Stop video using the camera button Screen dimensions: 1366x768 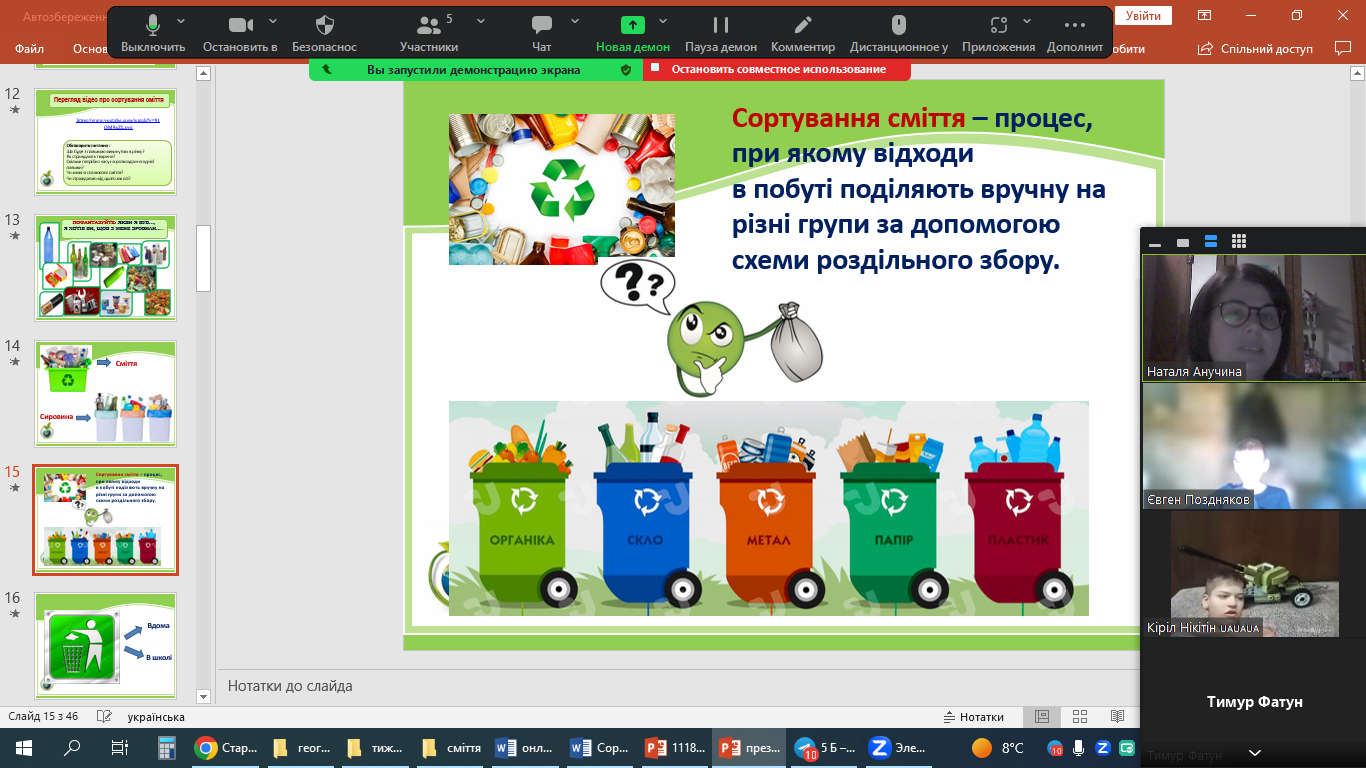coord(240,25)
